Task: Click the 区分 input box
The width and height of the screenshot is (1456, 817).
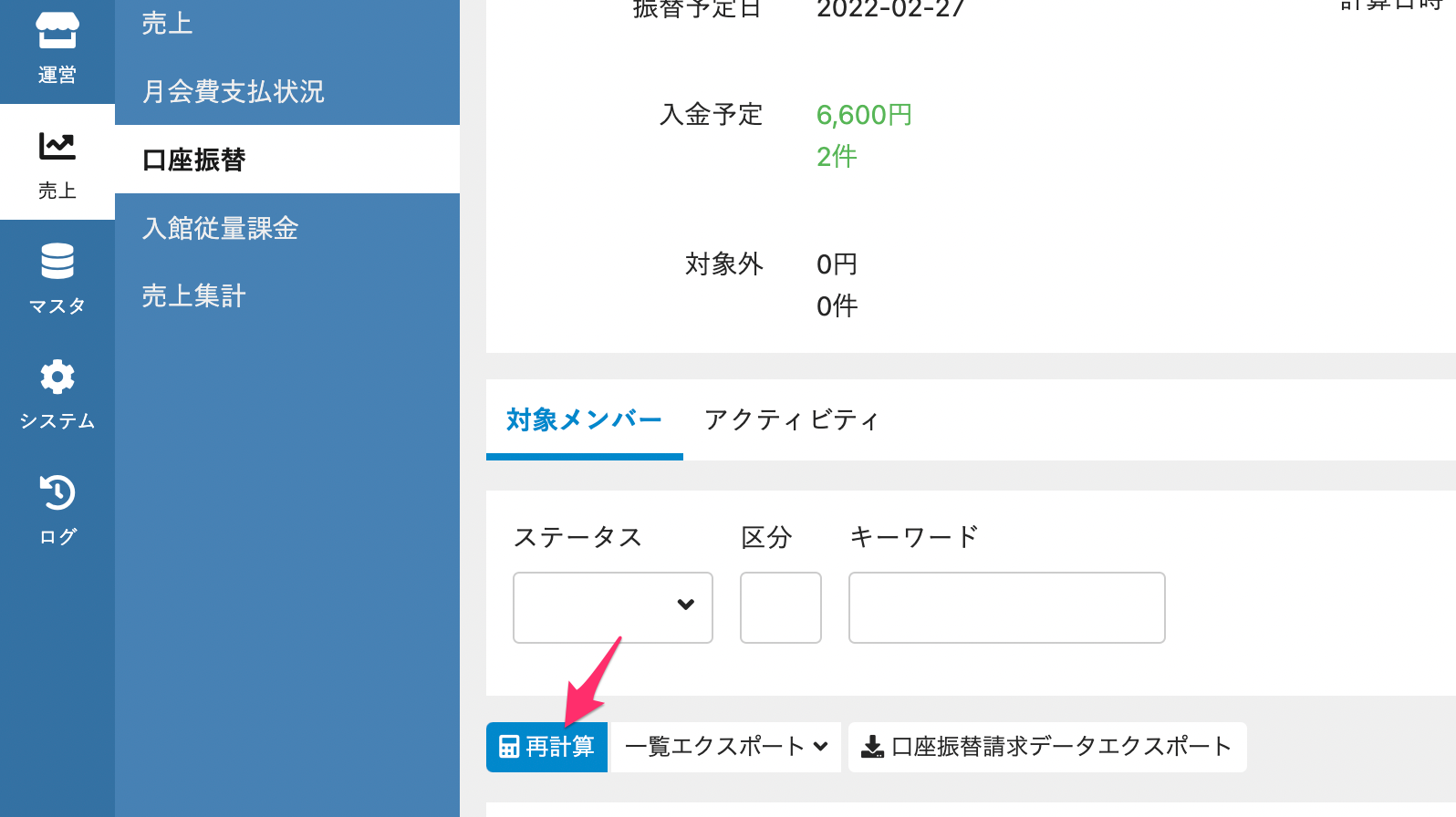Action: (x=780, y=607)
